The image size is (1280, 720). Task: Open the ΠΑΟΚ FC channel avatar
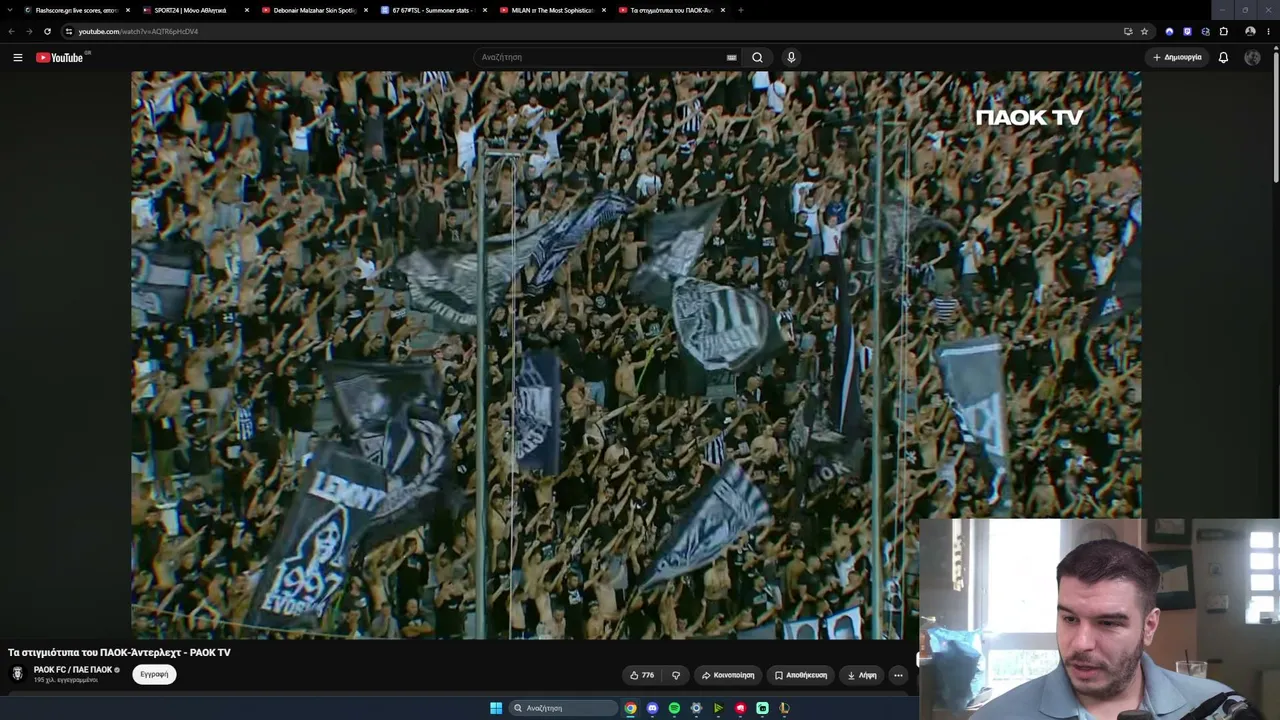point(17,673)
